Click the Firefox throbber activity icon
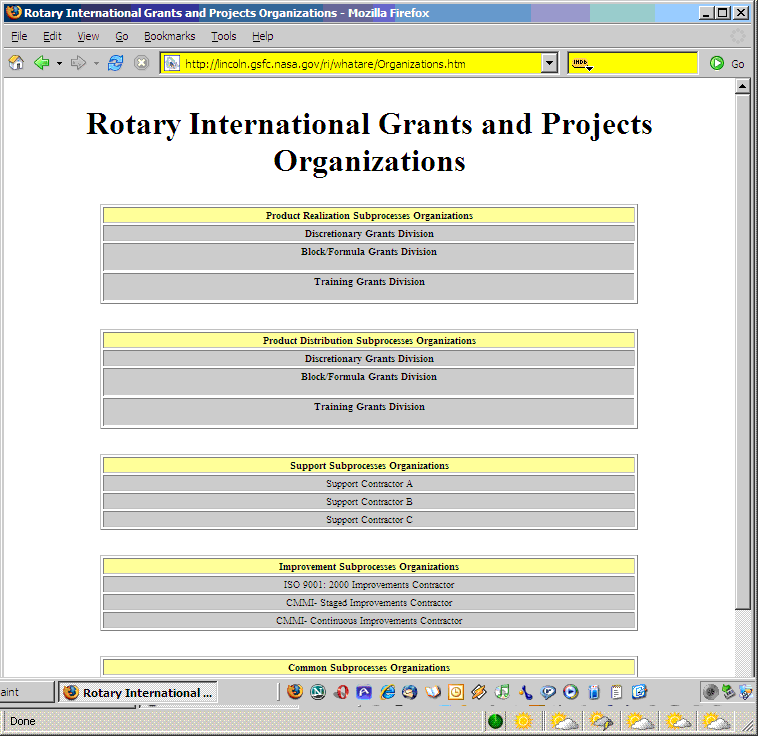Image resolution: width=758 pixels, height=736 pixels. point(738,36)
